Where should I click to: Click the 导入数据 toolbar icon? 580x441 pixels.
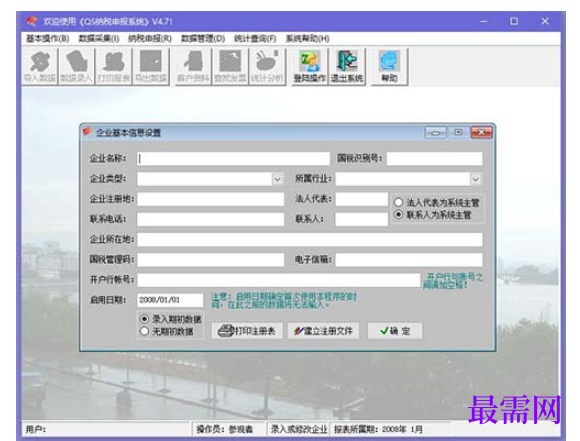point(40,67)
